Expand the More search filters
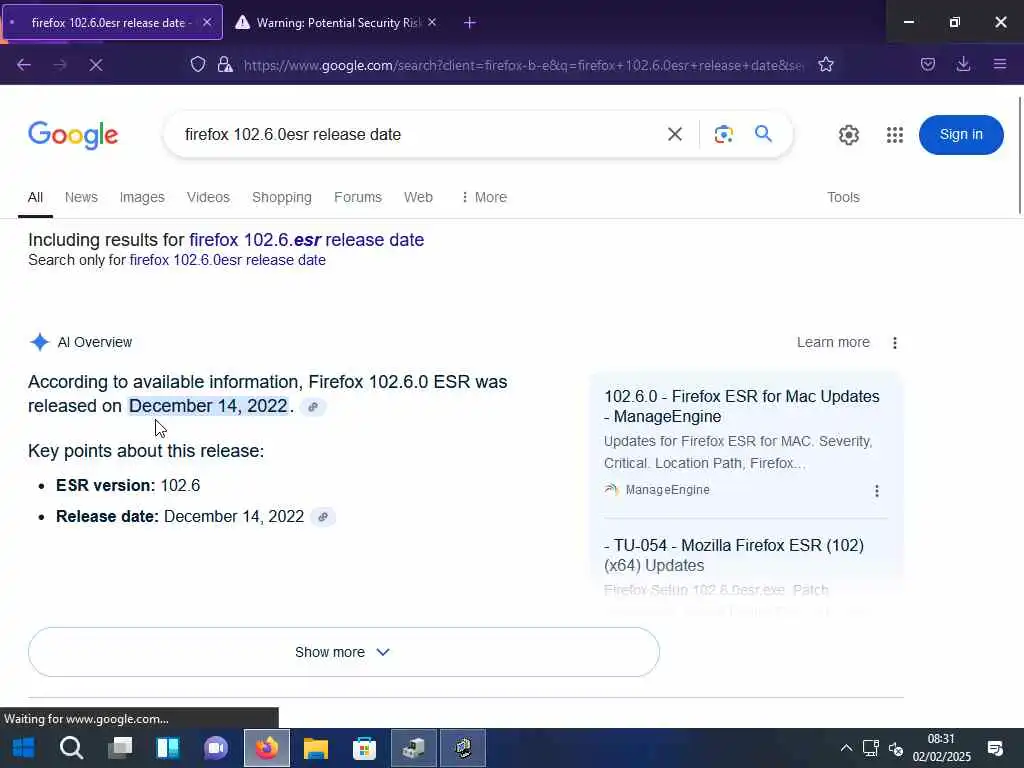This screenshot has height=768, width=1024. (484, 197)
